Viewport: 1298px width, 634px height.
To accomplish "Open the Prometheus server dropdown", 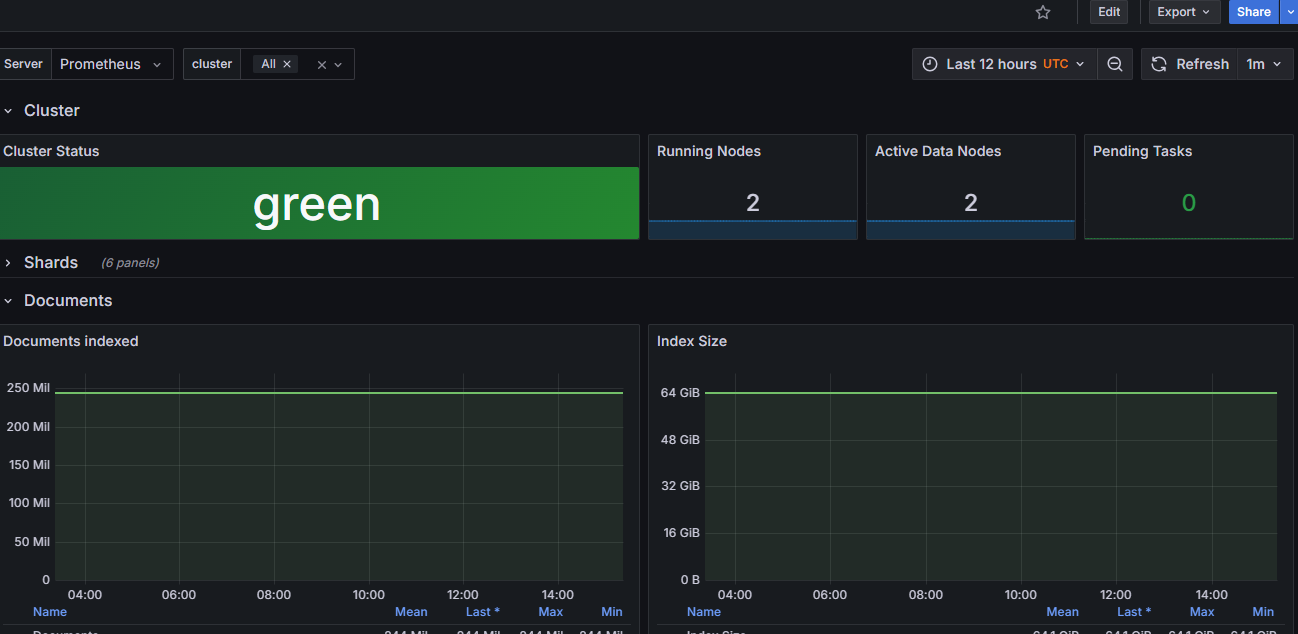I will [x=111, y=64].
